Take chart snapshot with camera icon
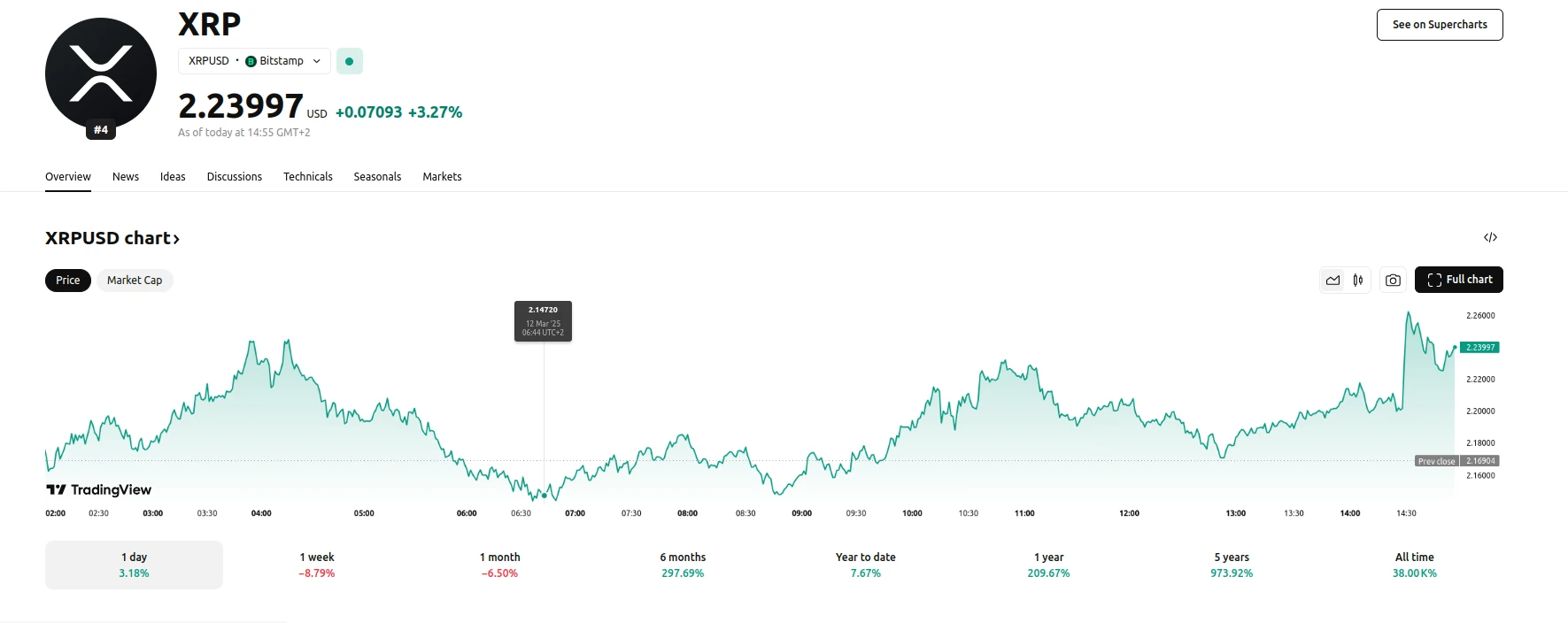Viewport: 1568px width, 623px height. tap(1393, 281)
